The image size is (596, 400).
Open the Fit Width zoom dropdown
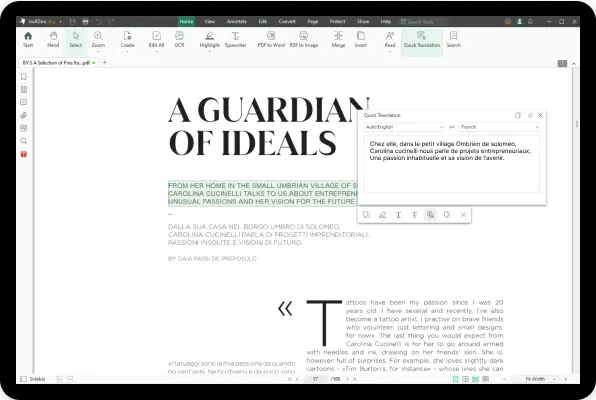[538, 379]
